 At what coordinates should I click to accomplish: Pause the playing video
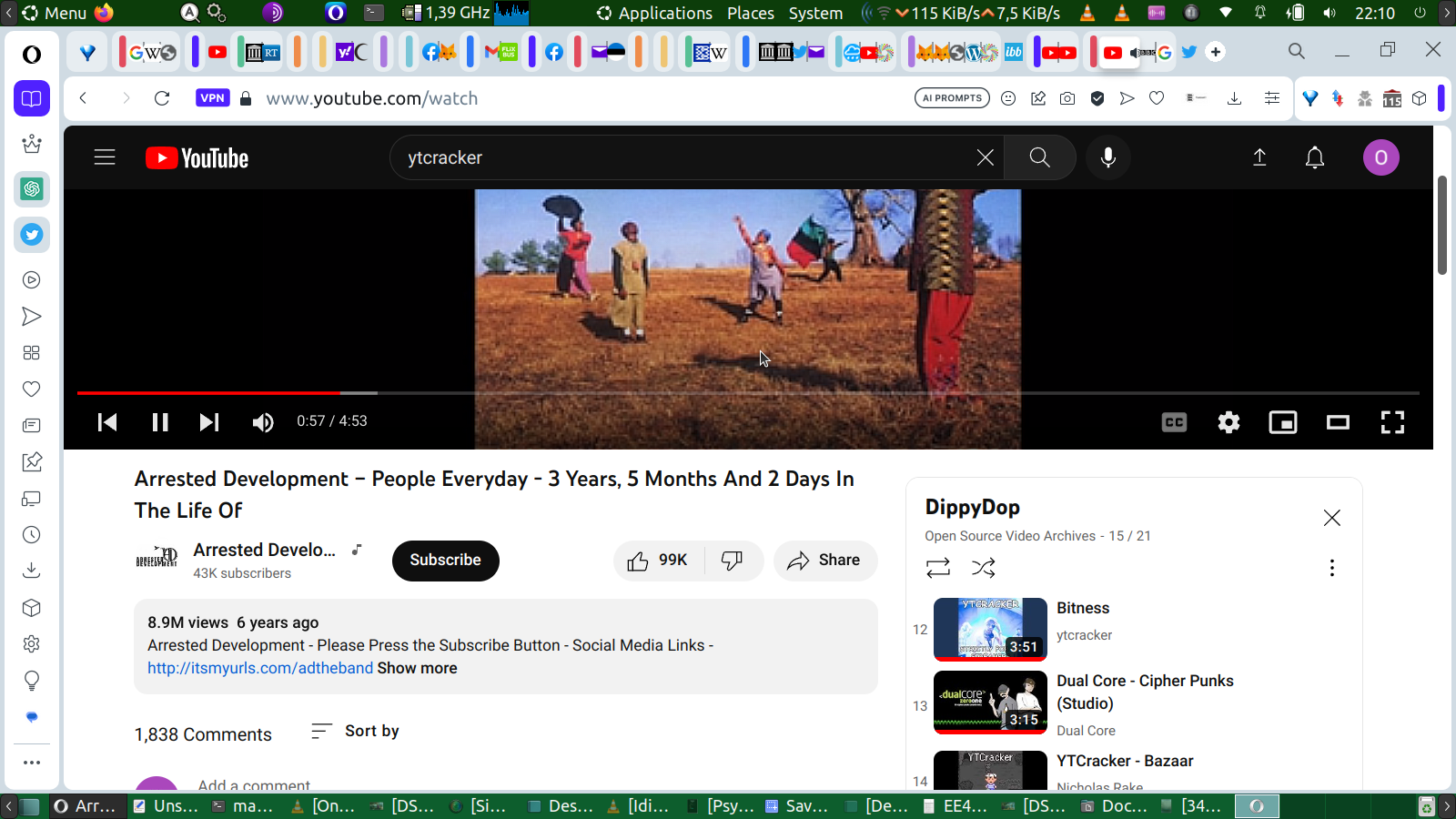(160, 421)
